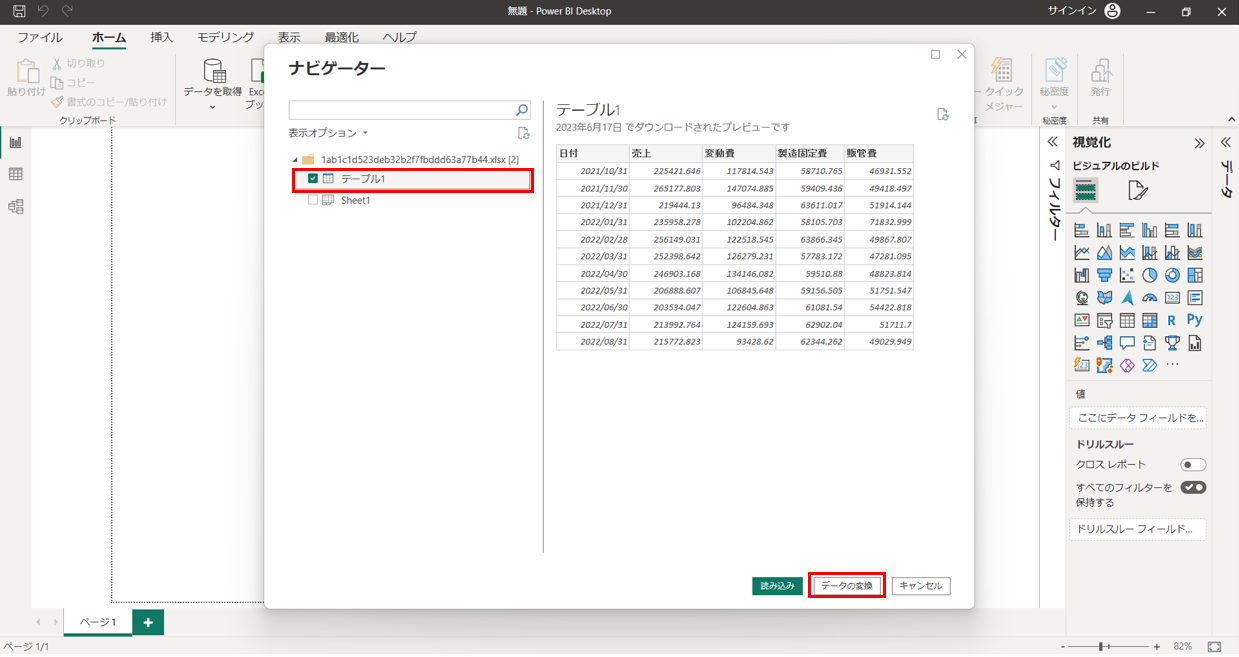Insert a treemap visual

pos(1195,275)
